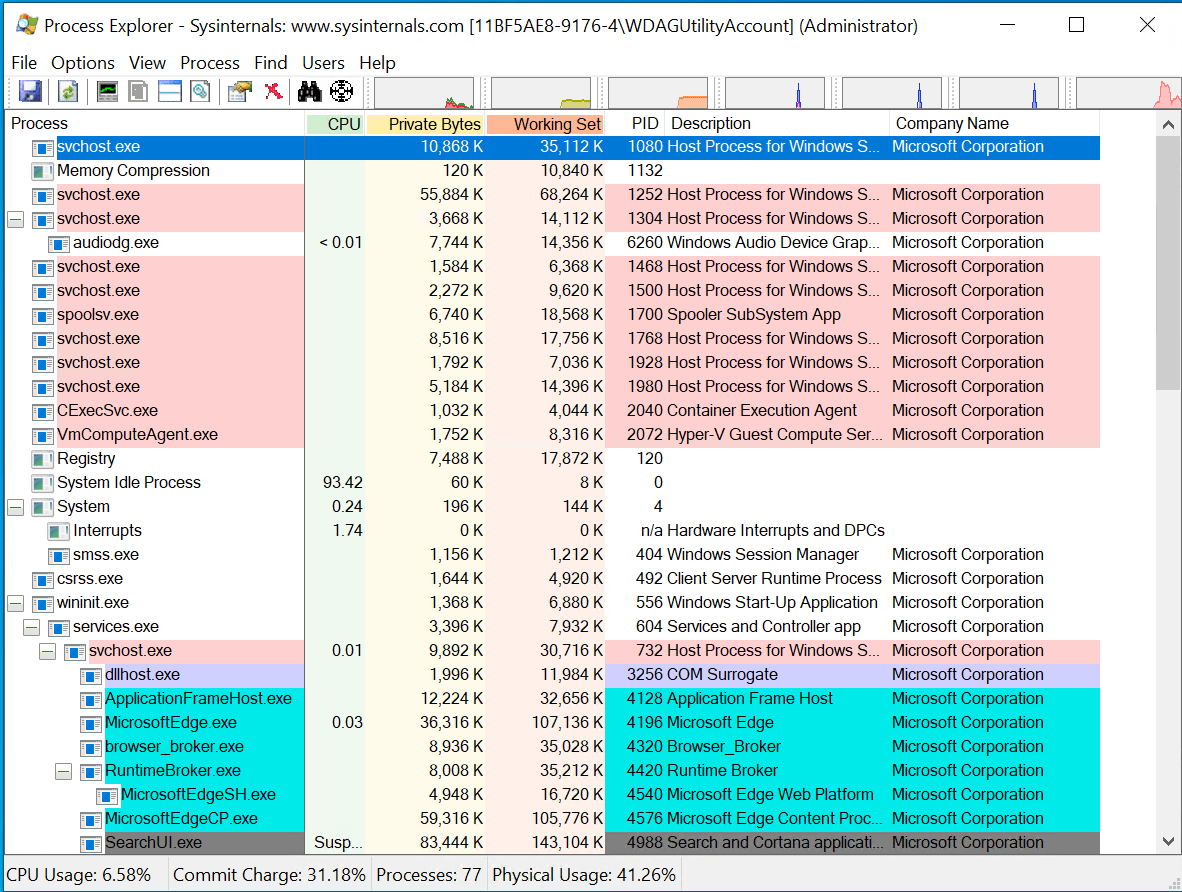This screenshot has height=892, width=1182.
Task: Click the third toolbar mini graph with the orange fill
Action: click(x=659, y=93)
